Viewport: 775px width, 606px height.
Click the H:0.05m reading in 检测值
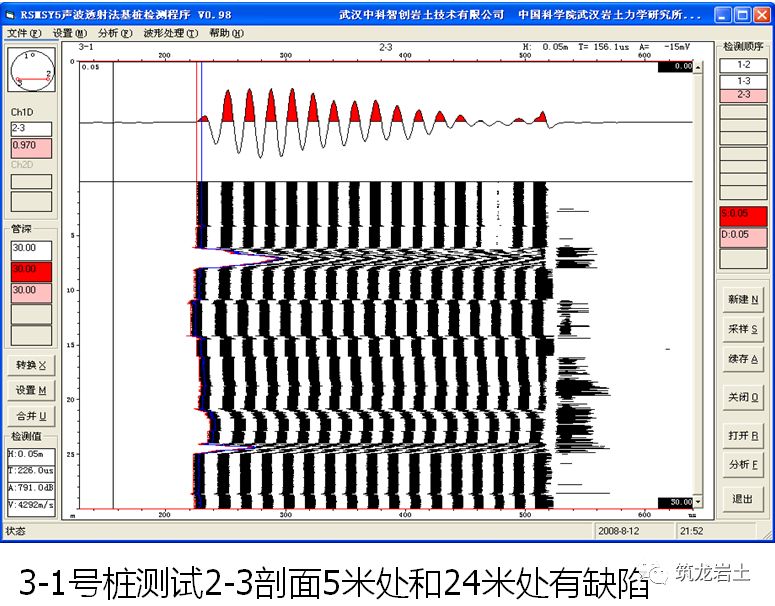[31, 454]
